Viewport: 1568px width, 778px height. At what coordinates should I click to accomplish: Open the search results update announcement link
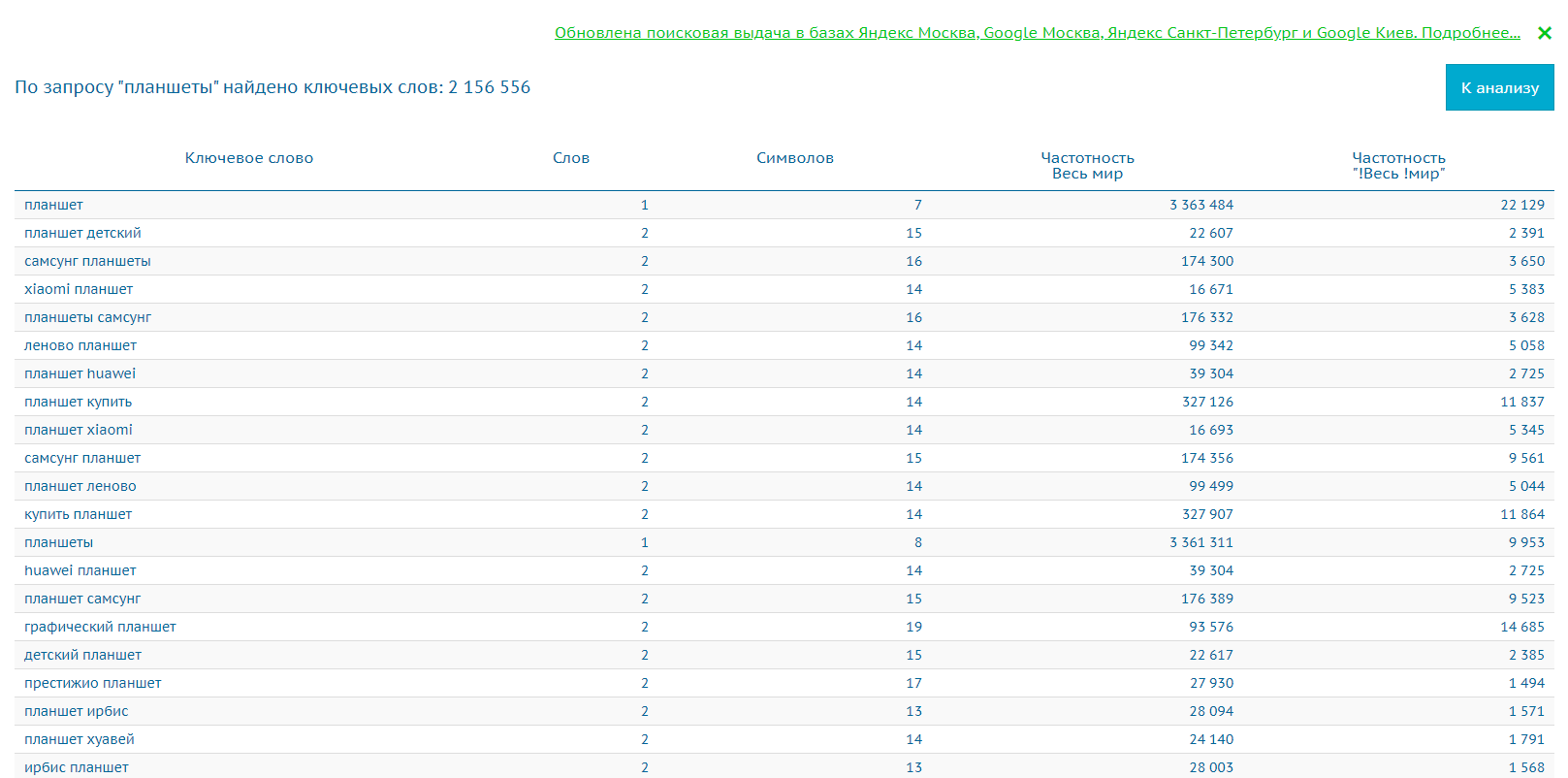coord(1037,33)
